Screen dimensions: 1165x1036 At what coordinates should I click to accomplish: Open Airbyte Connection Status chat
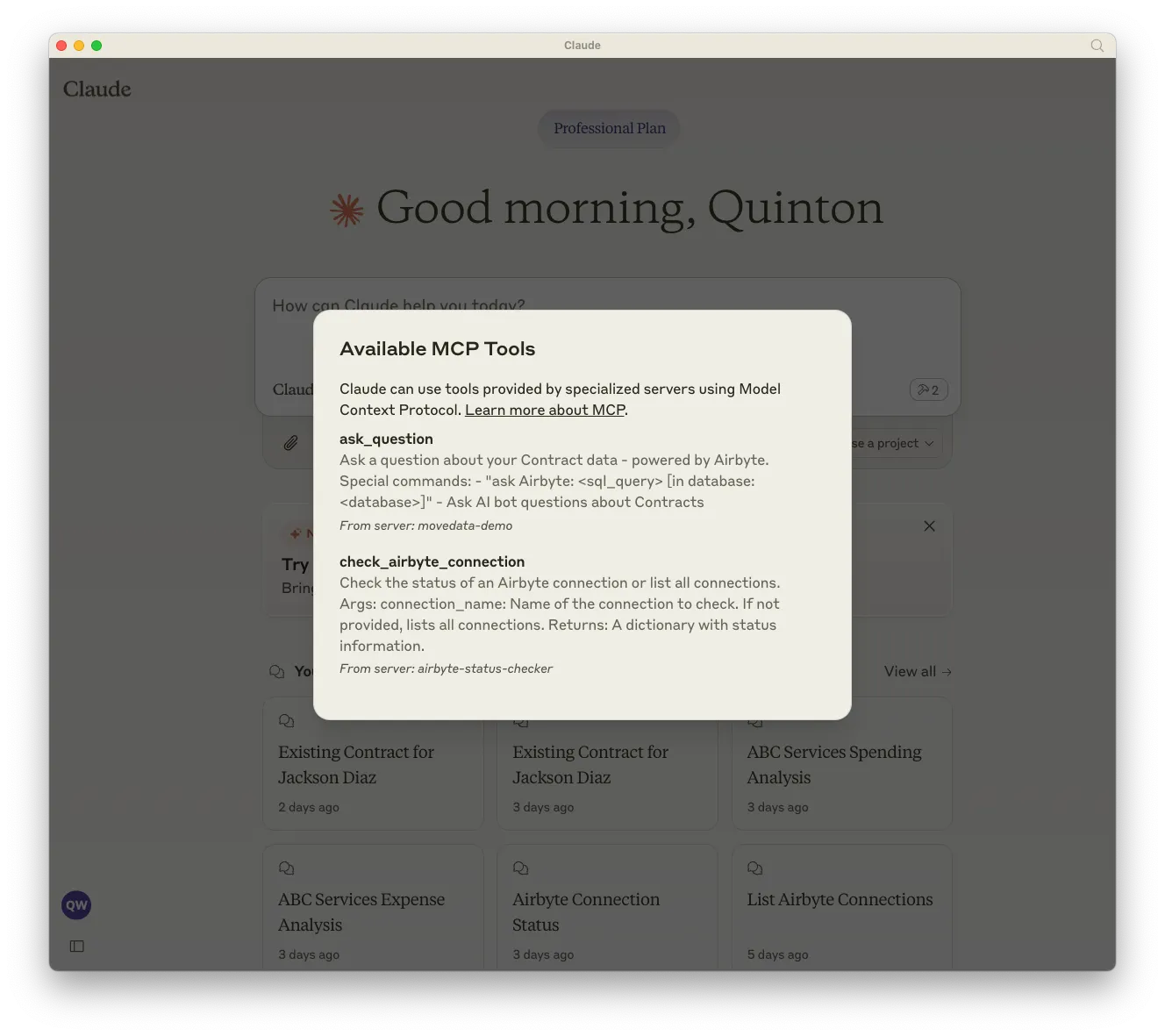click(607, 908)
